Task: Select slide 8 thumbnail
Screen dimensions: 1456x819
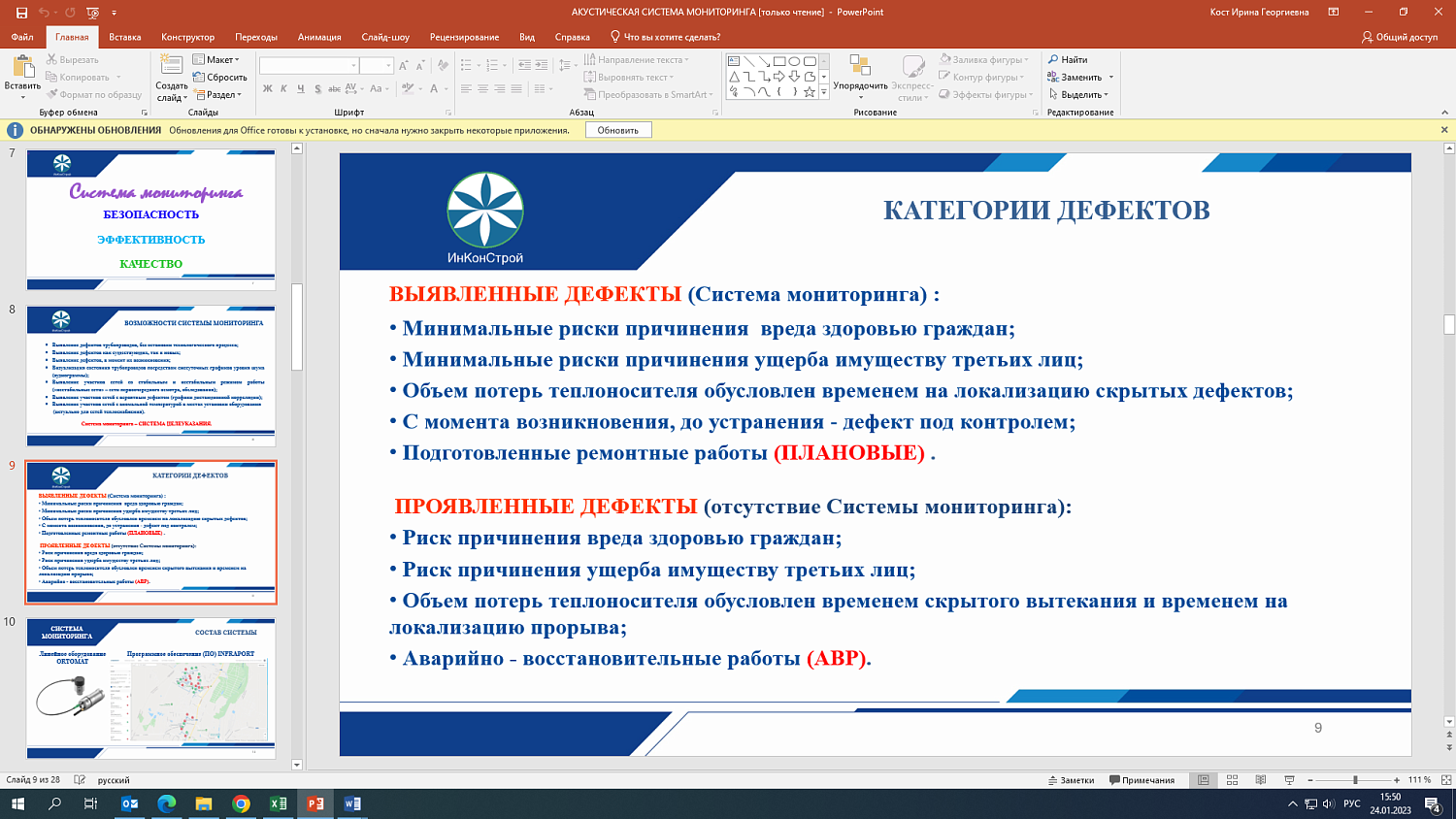Action: [151, 376]
